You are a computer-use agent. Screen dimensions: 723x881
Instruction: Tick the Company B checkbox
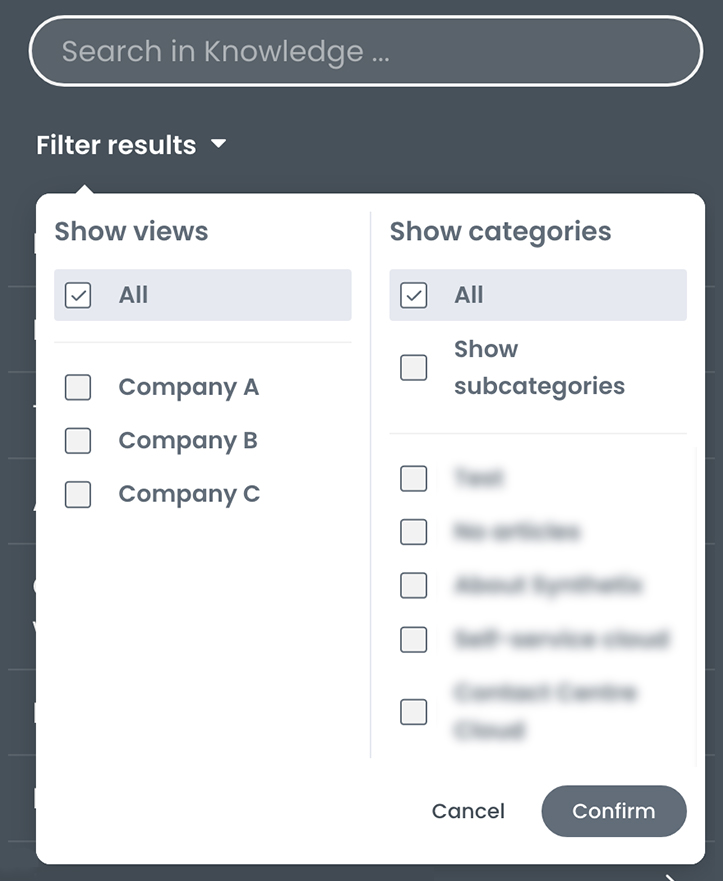coord(78,440)
